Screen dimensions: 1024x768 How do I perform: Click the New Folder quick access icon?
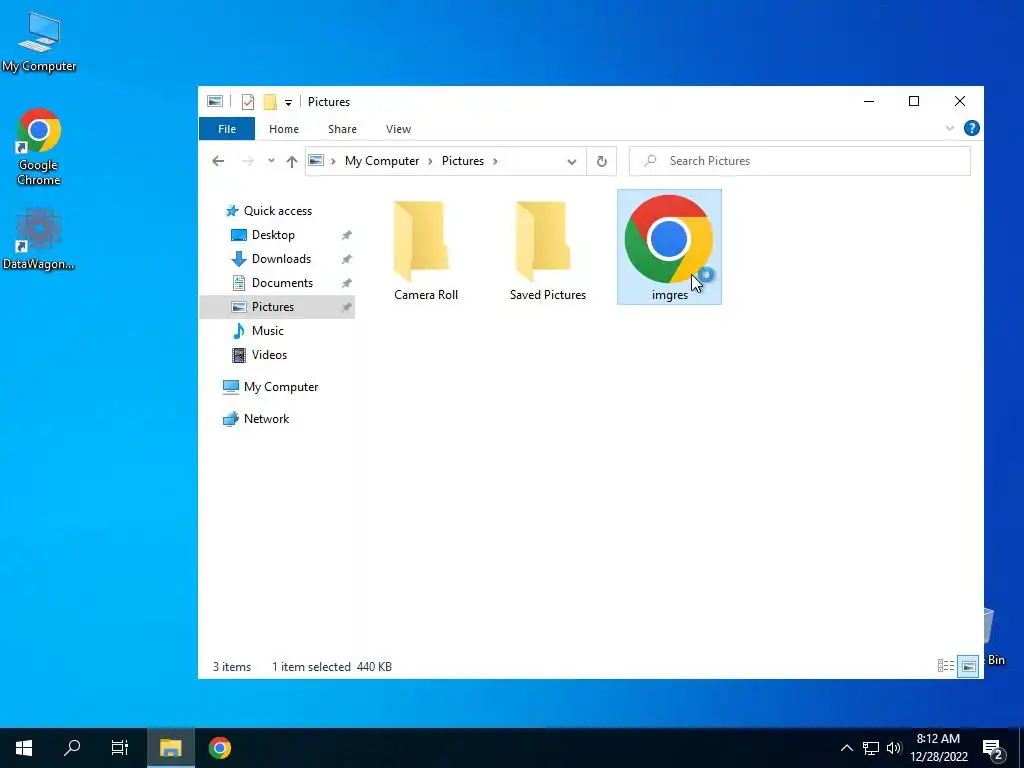tap(270, 102)
